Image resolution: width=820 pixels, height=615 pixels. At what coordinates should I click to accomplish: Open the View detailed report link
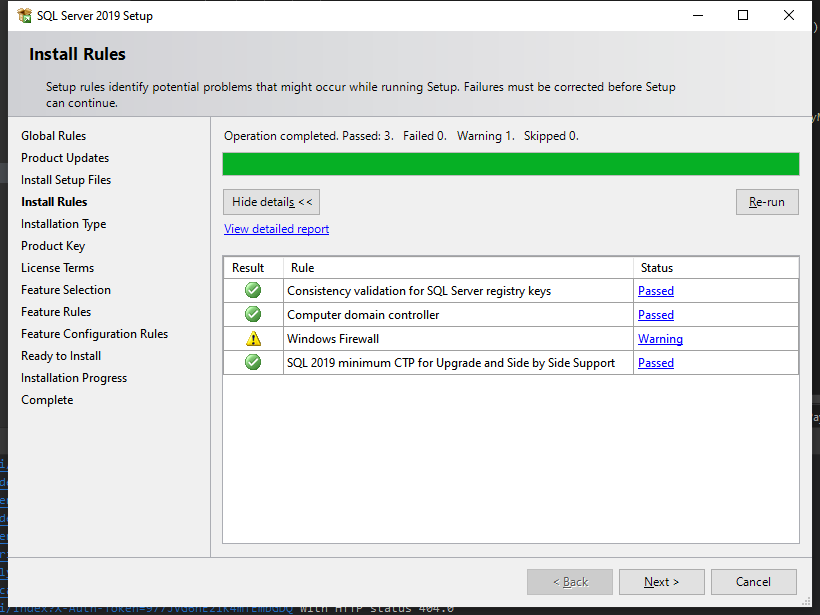click(x=276, y=229)
